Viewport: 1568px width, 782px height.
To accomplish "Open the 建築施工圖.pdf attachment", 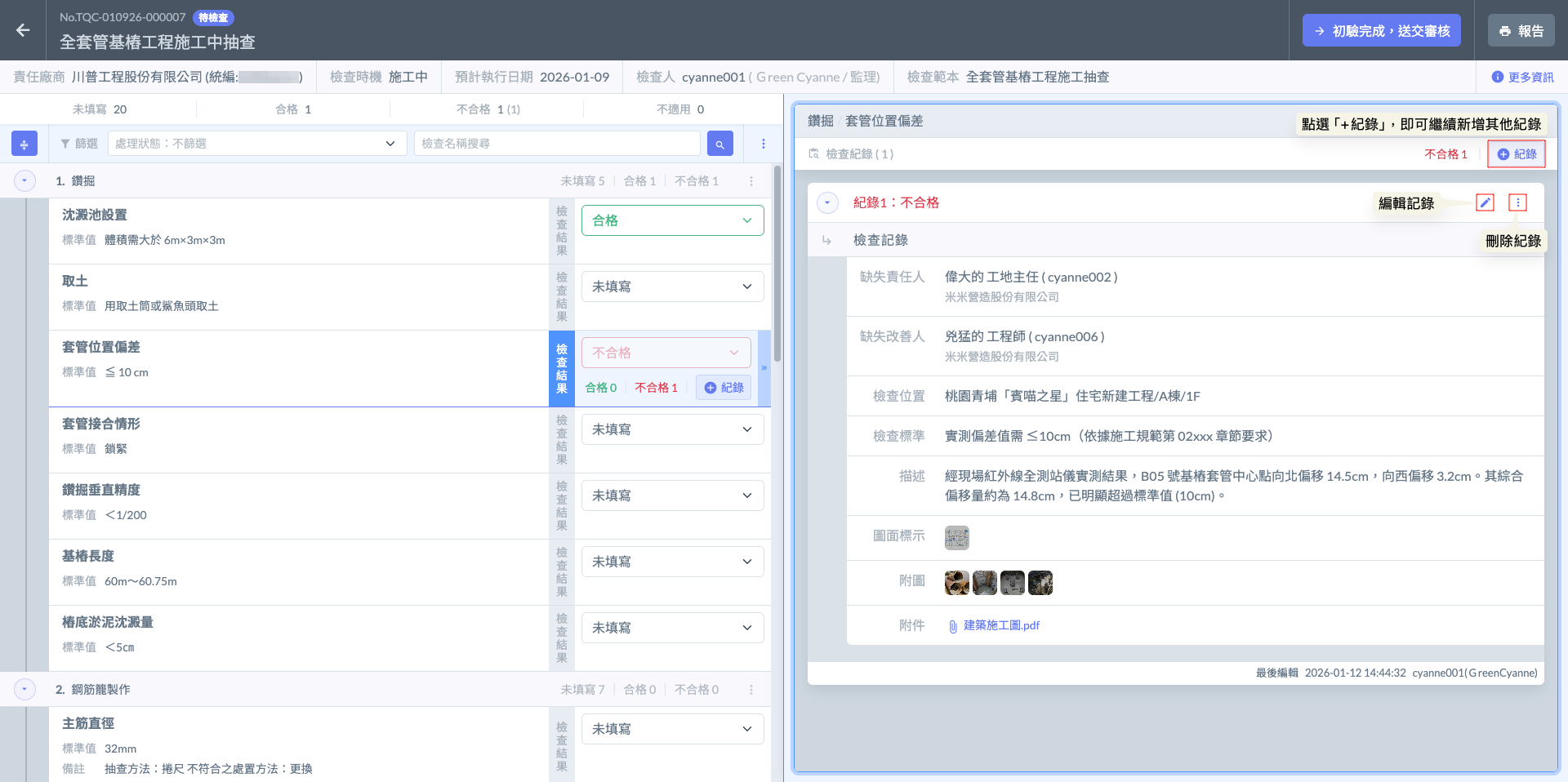I will [1000, 625].
